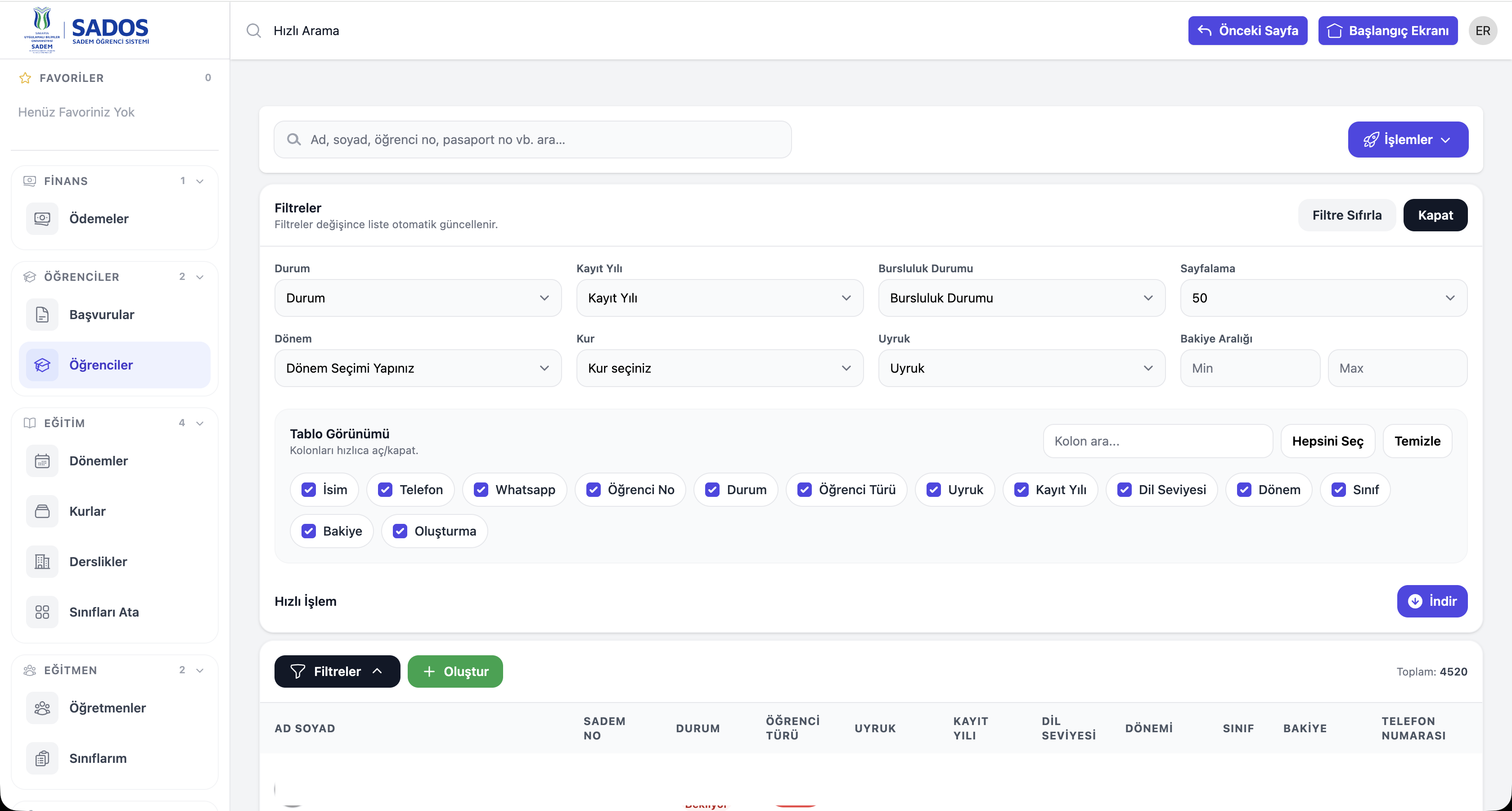Screen dimensions: 1512x811
Task: Uncheck the Telefon column checkbox
Action: (385, 489)
